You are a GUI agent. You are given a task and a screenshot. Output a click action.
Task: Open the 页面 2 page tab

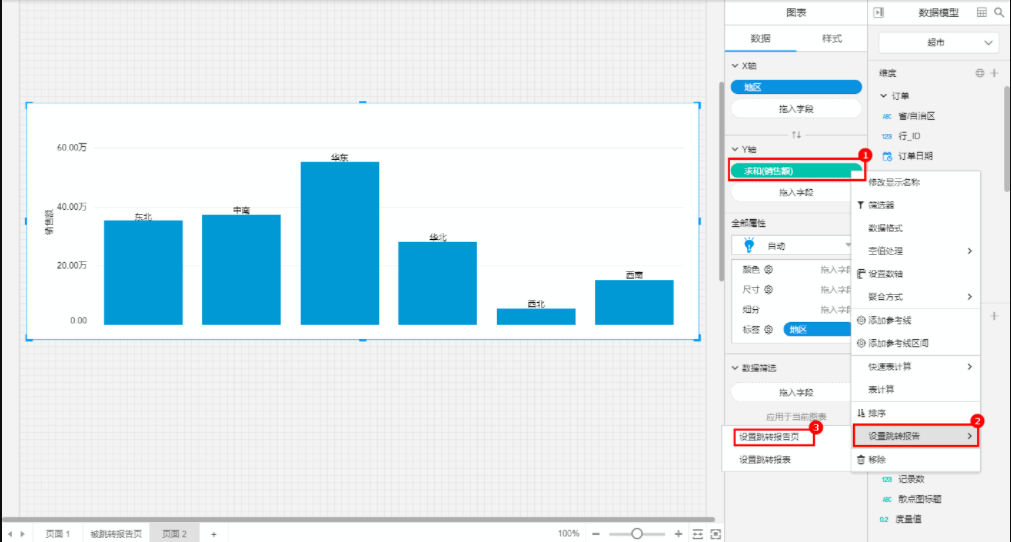coord(174,534)
